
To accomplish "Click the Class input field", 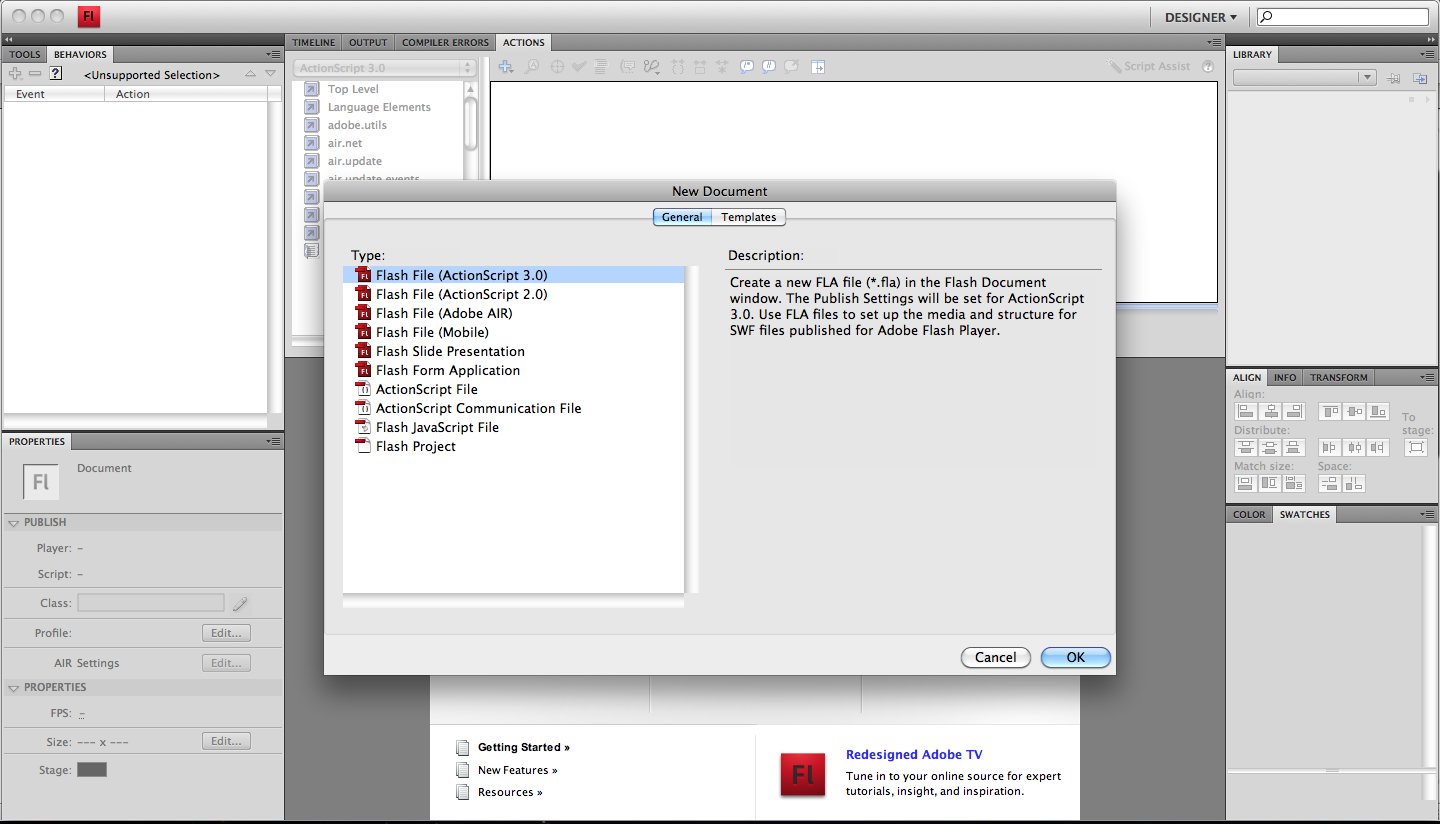I will coord(151,603).
